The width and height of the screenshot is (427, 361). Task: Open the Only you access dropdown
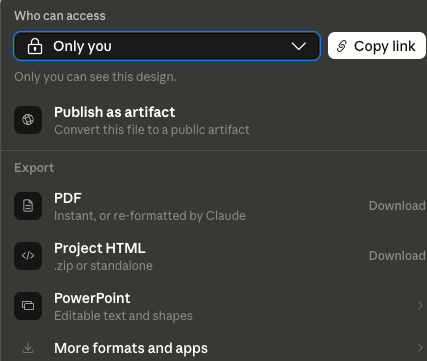(x=167, y=46)
